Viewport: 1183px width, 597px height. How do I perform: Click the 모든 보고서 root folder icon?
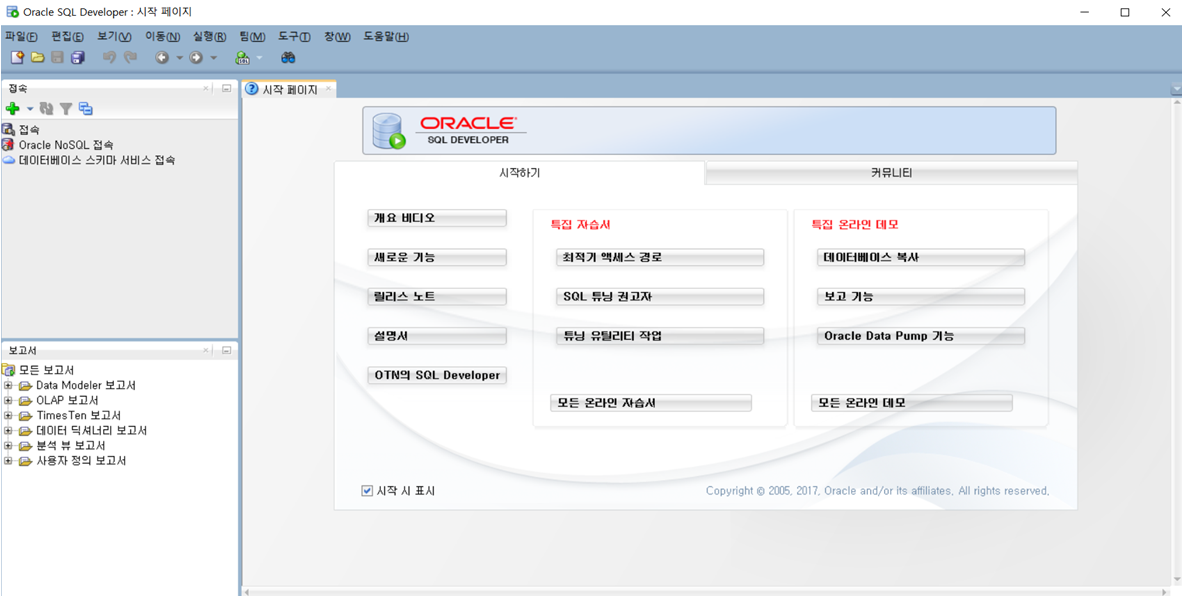pos(9,370)
